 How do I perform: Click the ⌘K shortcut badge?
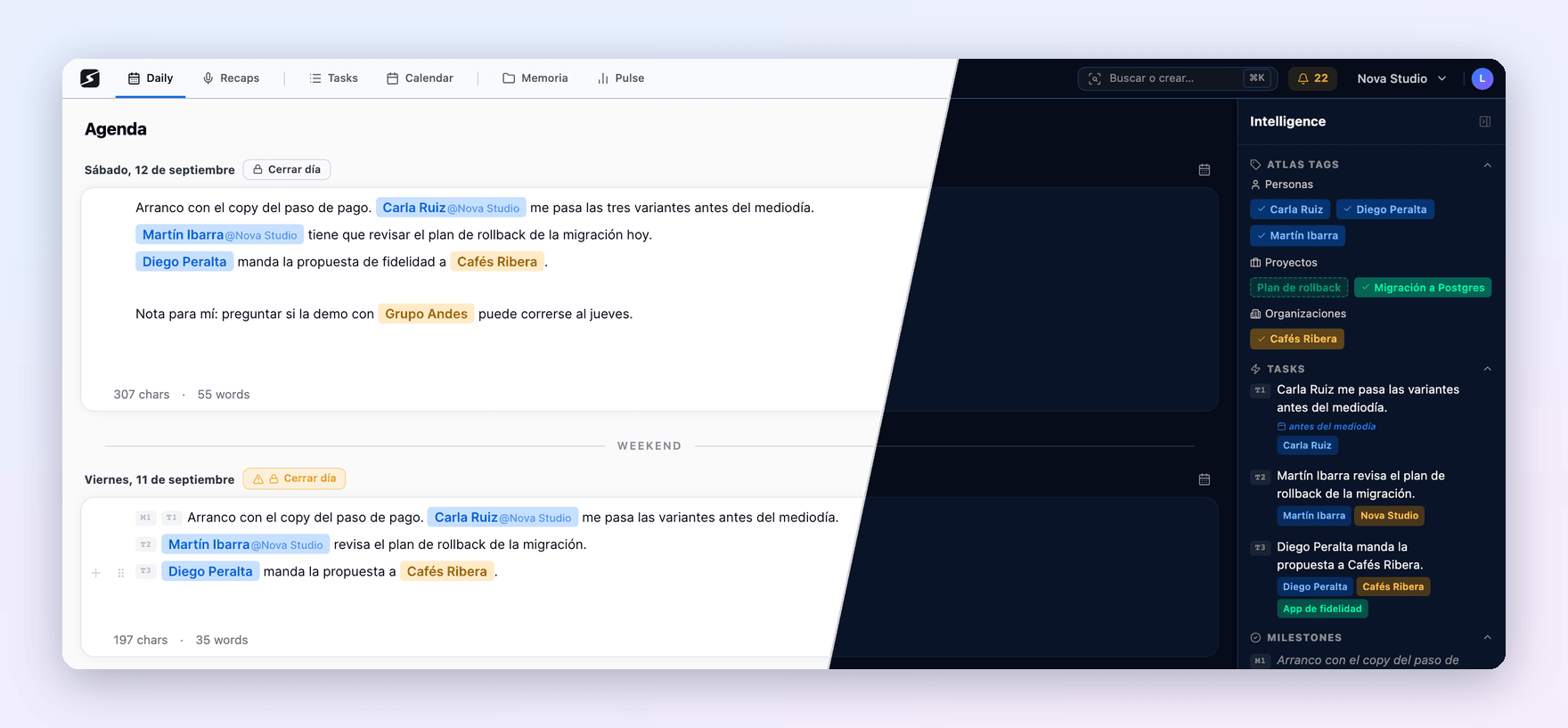1257,78
